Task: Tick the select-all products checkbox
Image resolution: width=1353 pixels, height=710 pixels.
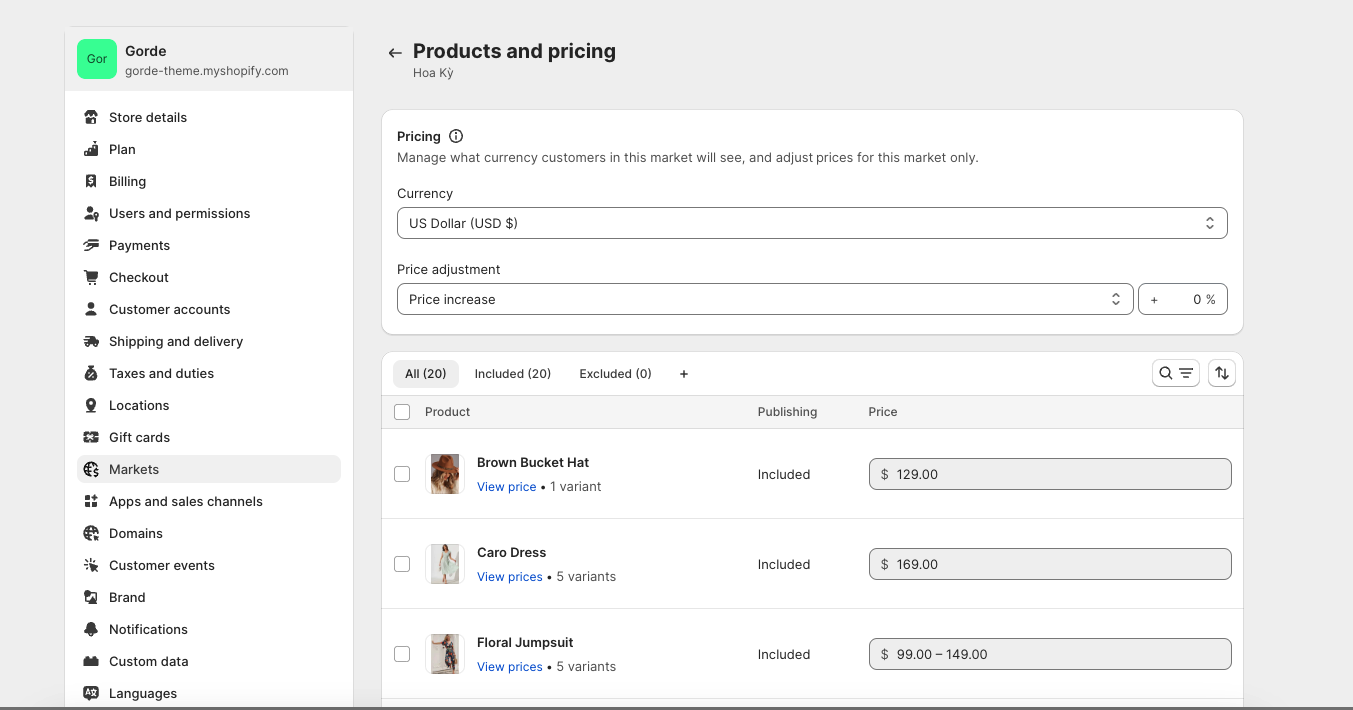Action: click(402, 412)
